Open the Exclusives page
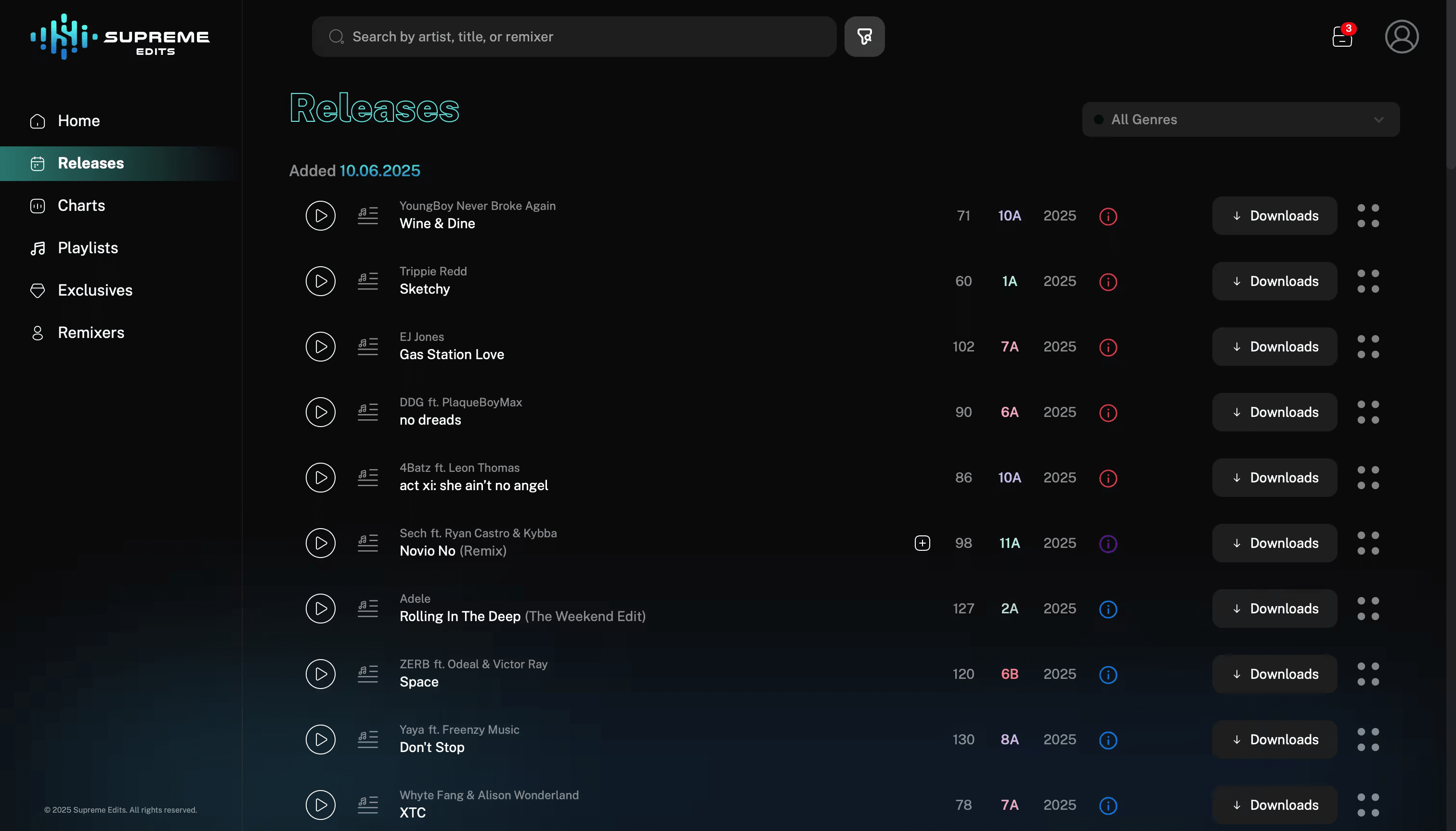 [95, 290]
